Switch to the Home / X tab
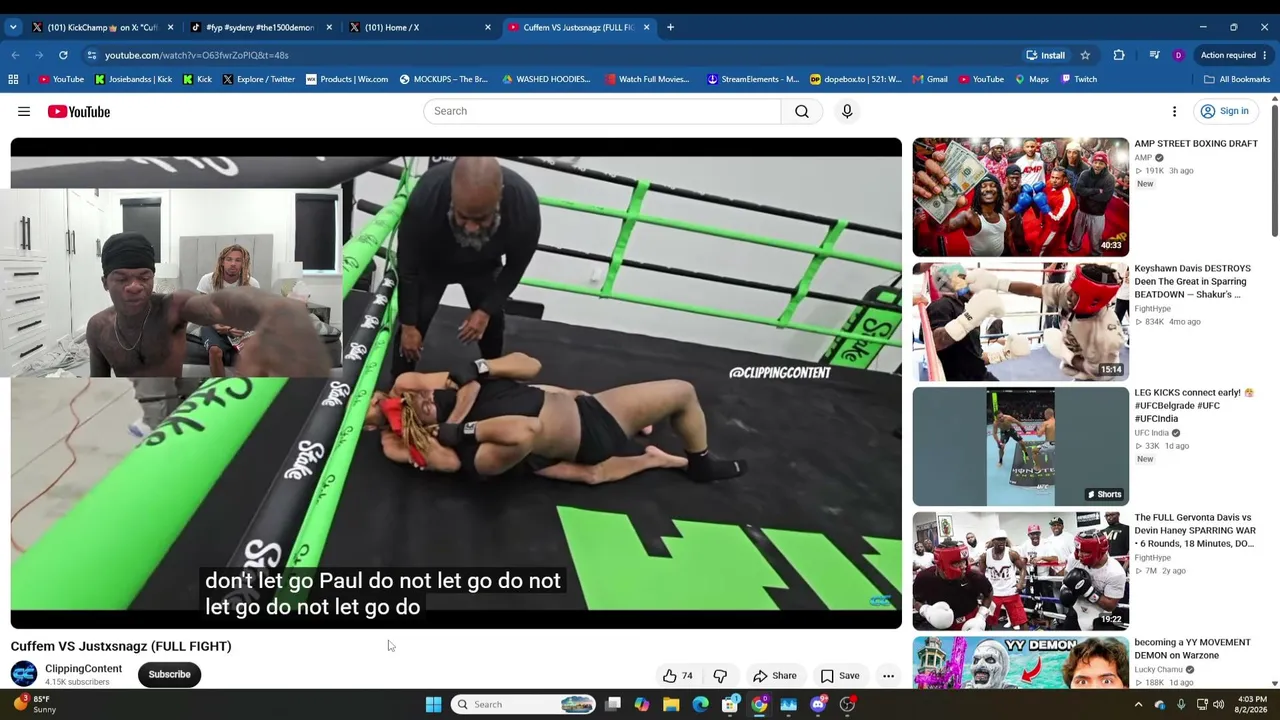Image resolution: width=1280 pixels, height=720 pixels. click(x=420, y=27)
